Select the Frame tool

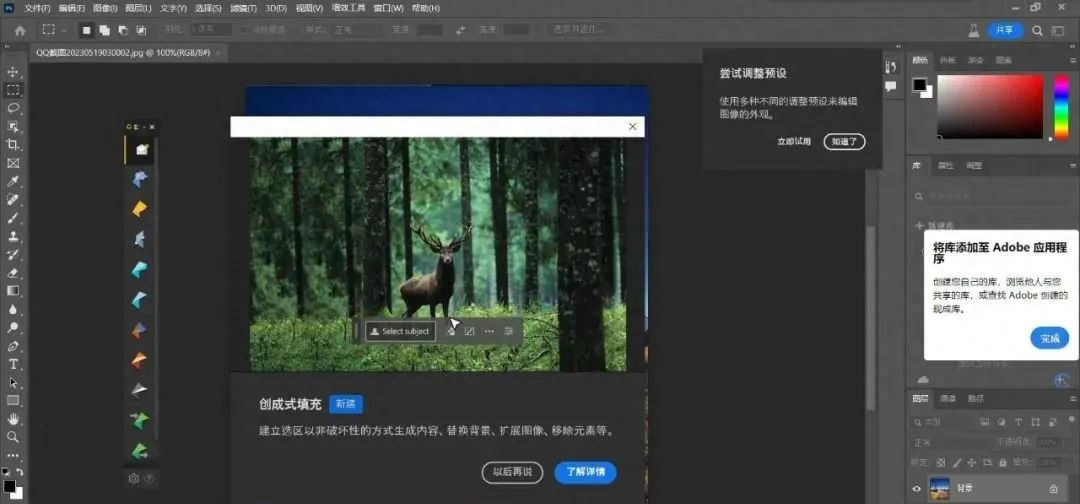point(12,163)
